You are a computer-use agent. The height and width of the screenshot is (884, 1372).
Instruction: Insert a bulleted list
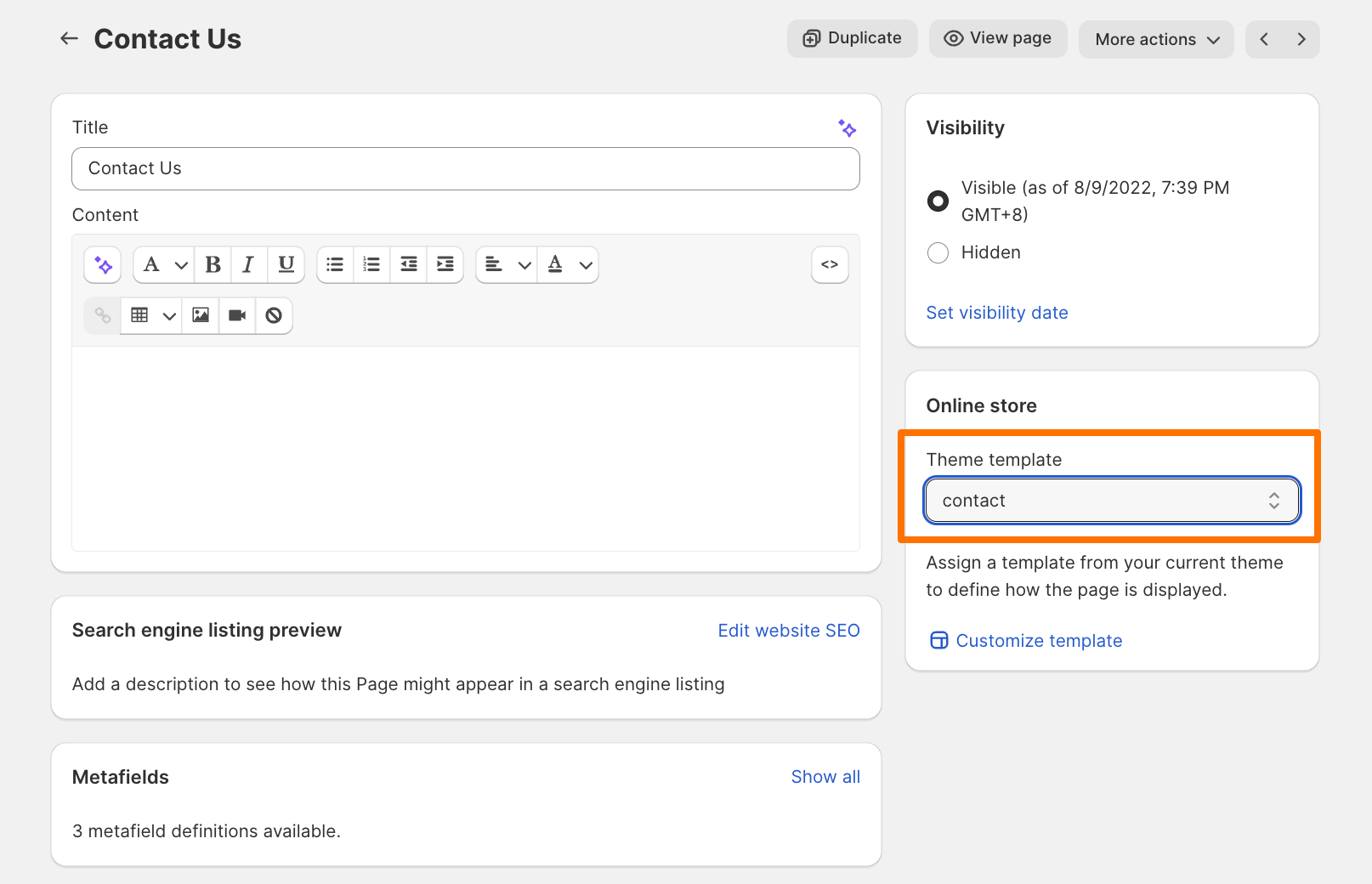pyautogui.click(x=335, y=265)
